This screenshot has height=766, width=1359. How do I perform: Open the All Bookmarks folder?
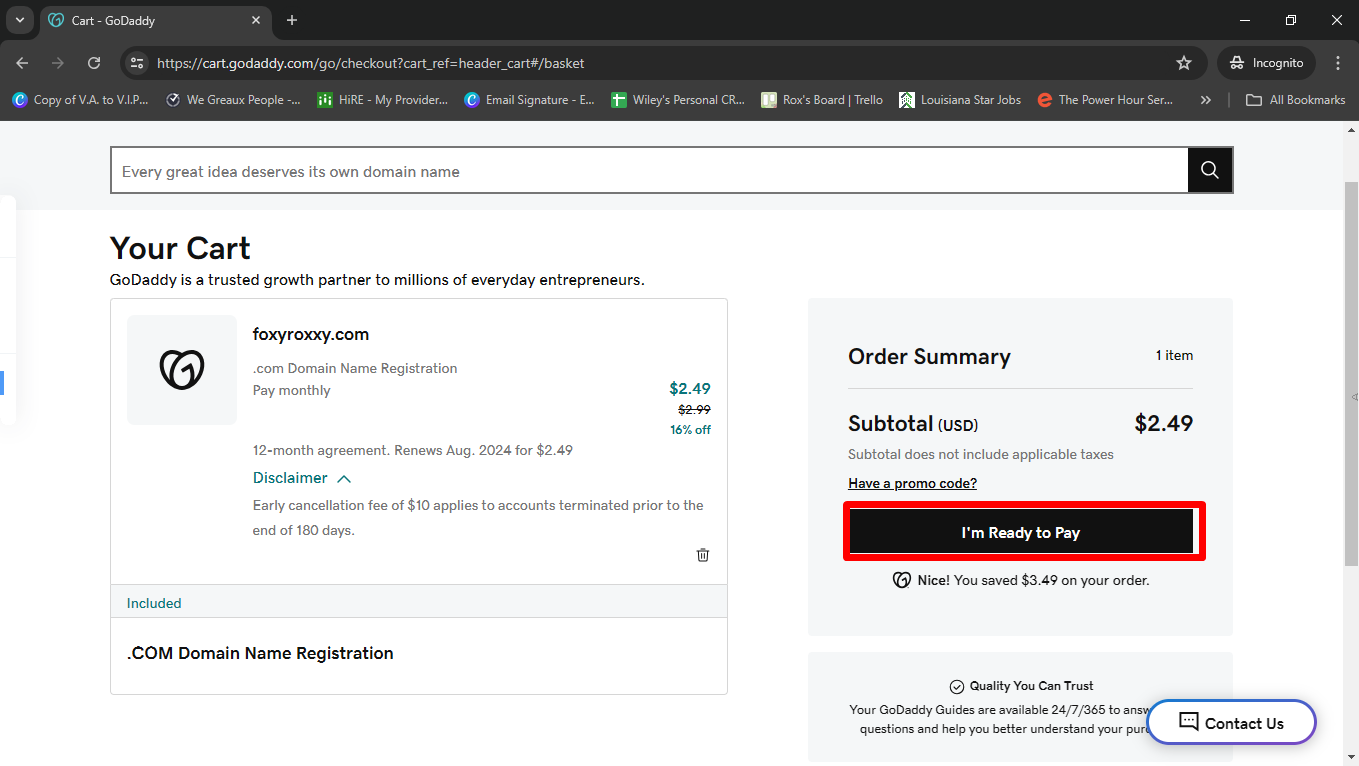tap(1295, 100)
